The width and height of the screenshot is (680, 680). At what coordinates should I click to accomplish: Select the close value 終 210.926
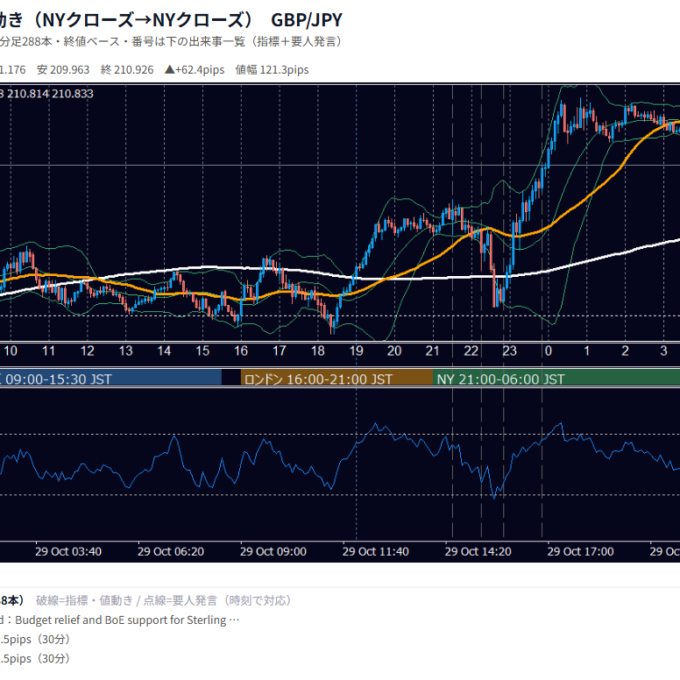click(x=127, y=70)
